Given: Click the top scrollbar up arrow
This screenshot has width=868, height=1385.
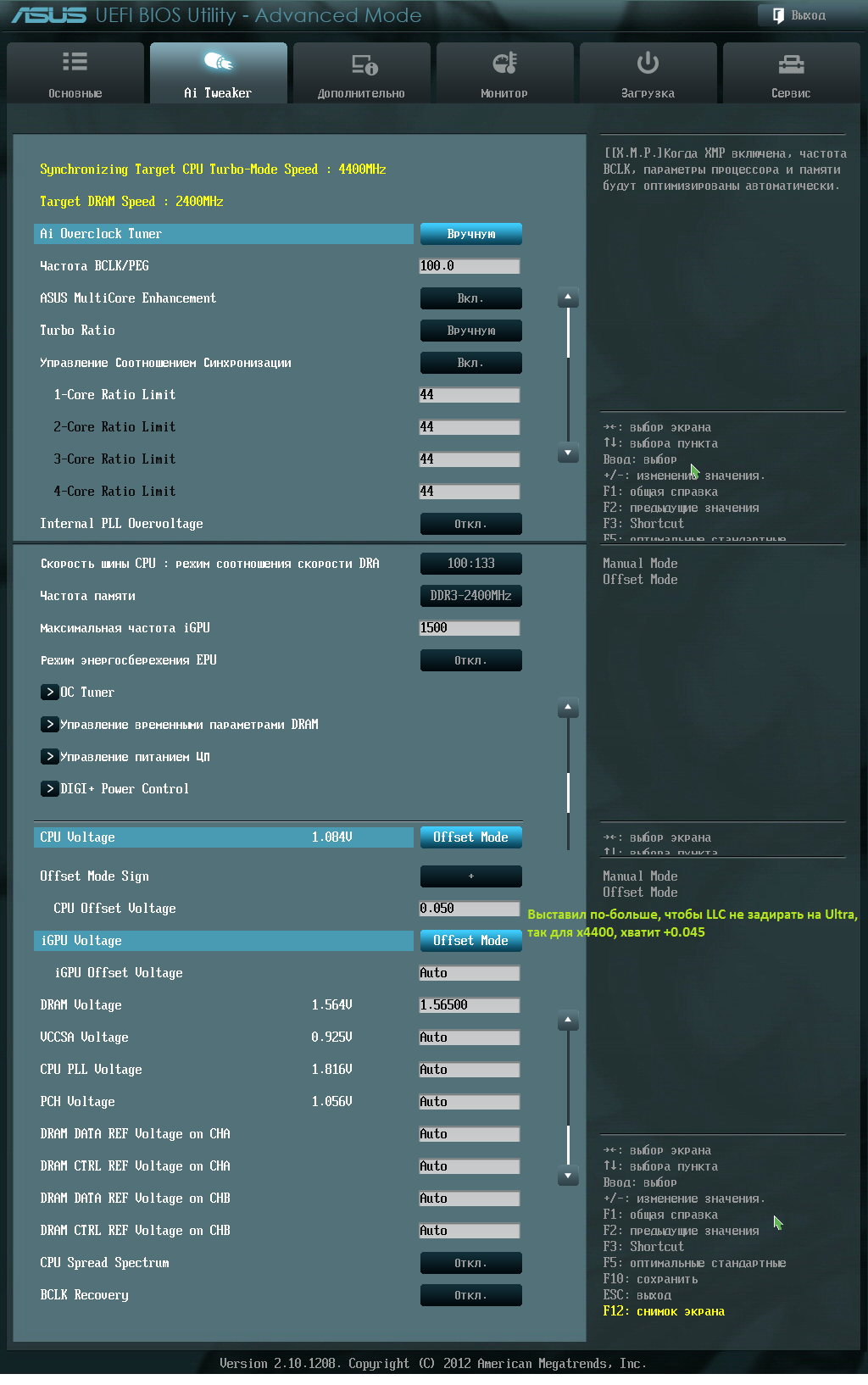Looking at the screenshot, I should pos(568,298).
